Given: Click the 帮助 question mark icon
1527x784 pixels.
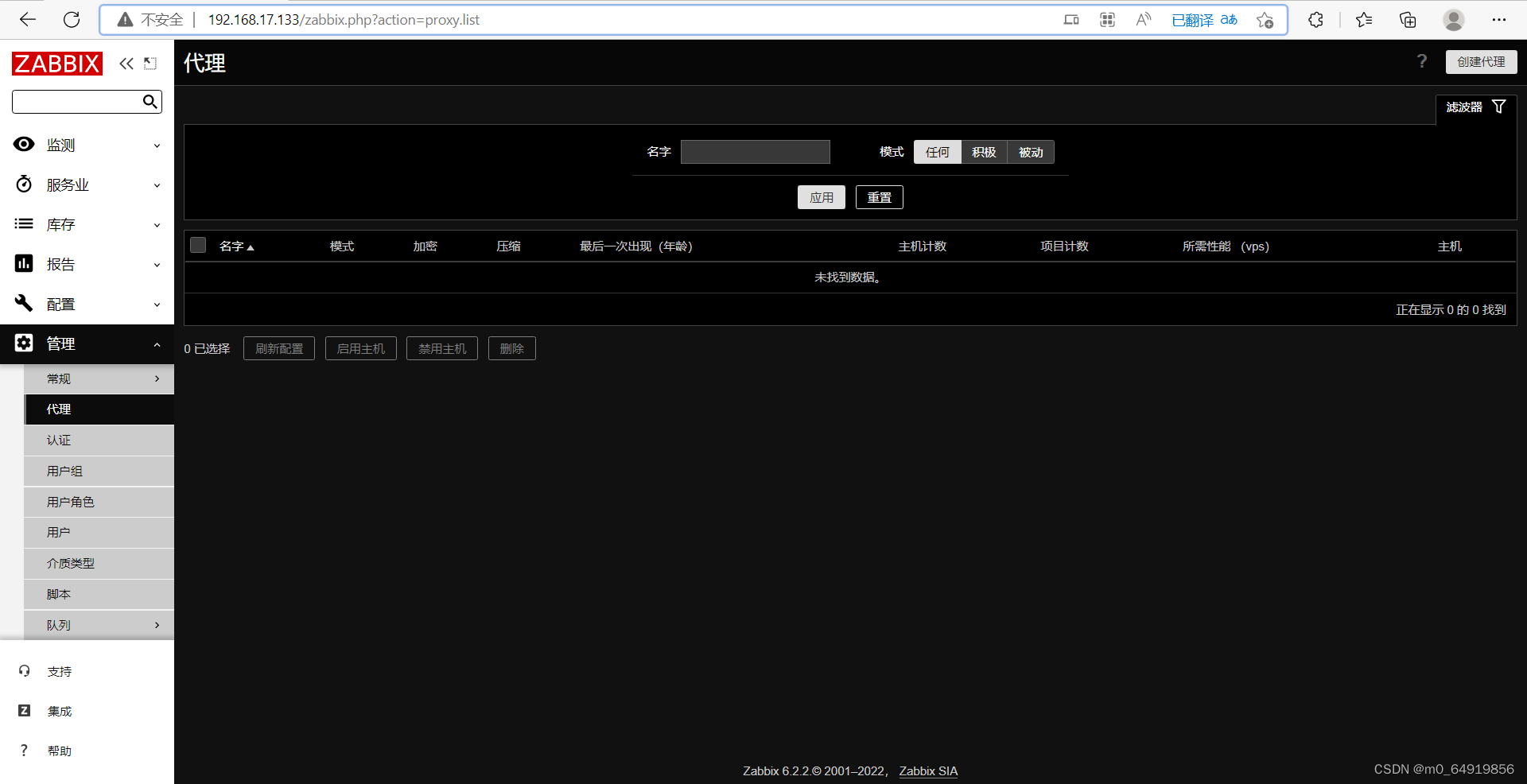Looking at the screenshot, I should coord(24,751).
